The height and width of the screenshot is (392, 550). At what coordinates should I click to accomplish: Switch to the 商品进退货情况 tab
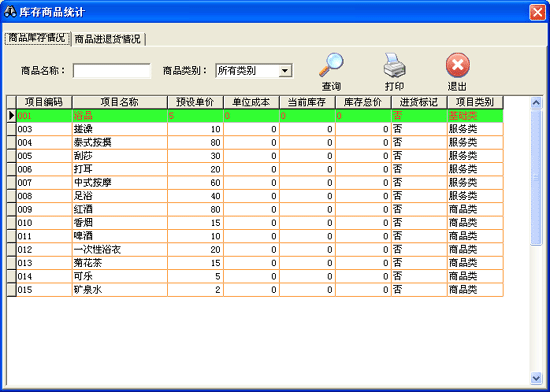tap(108, 39)
